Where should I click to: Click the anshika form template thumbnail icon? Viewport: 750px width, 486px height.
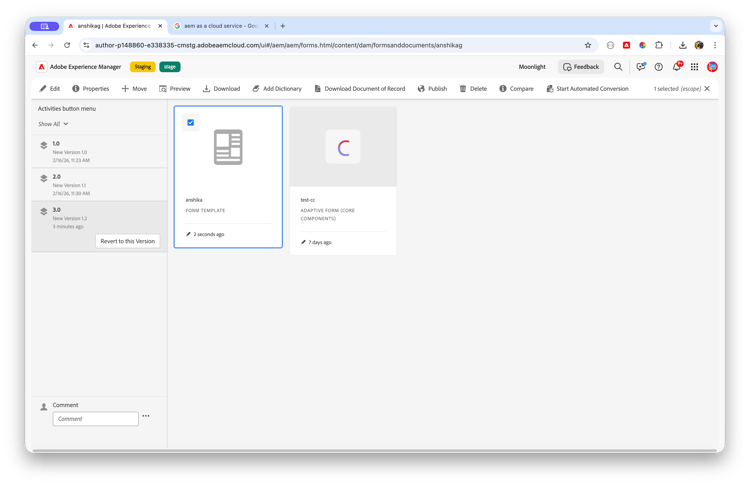tap(228, 147)
